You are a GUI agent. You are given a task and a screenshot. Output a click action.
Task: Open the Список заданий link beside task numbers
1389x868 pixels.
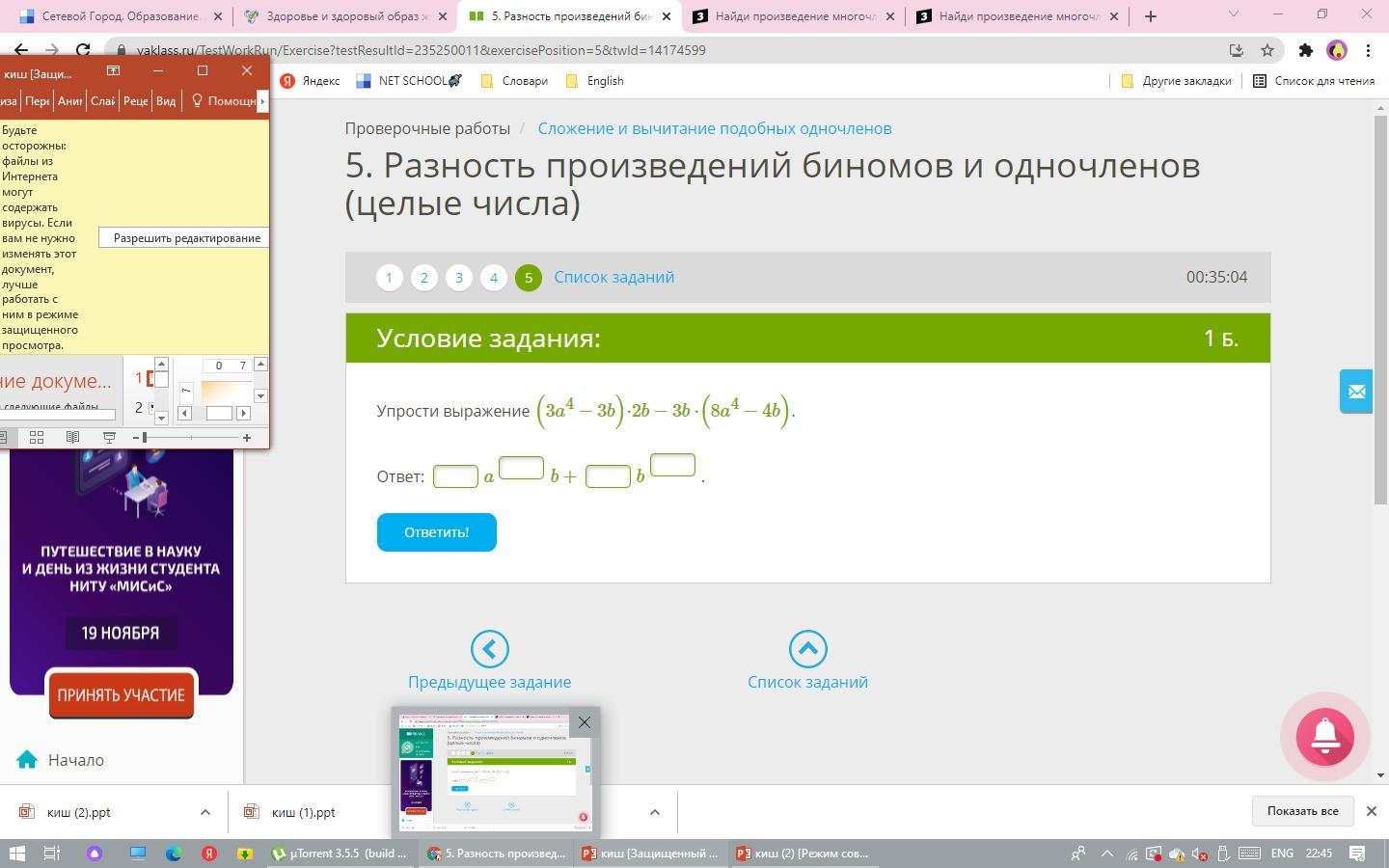tap(614, 277)
